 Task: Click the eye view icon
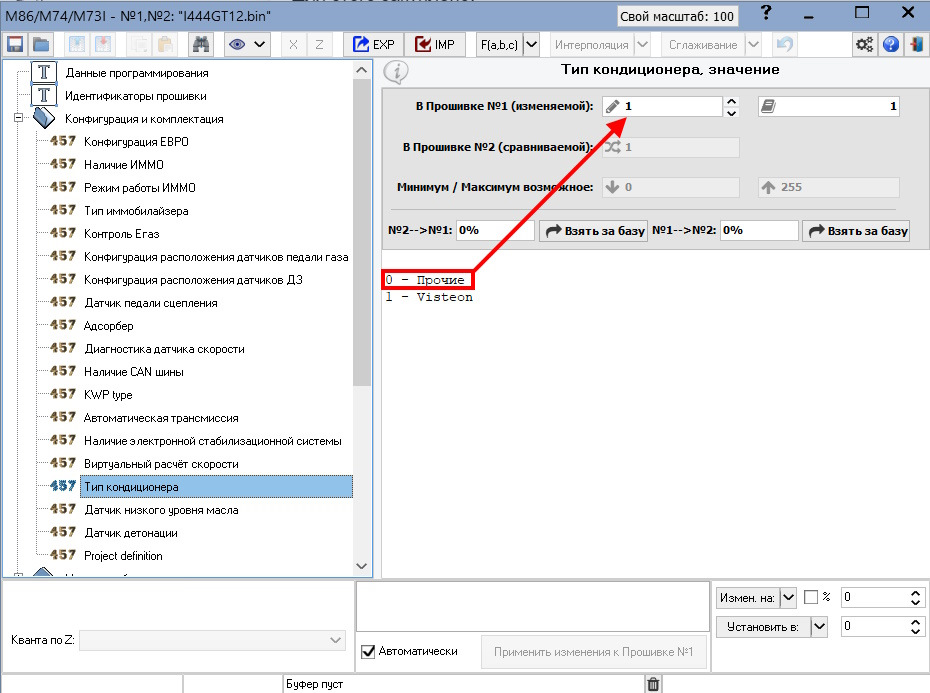pos(237,44)
